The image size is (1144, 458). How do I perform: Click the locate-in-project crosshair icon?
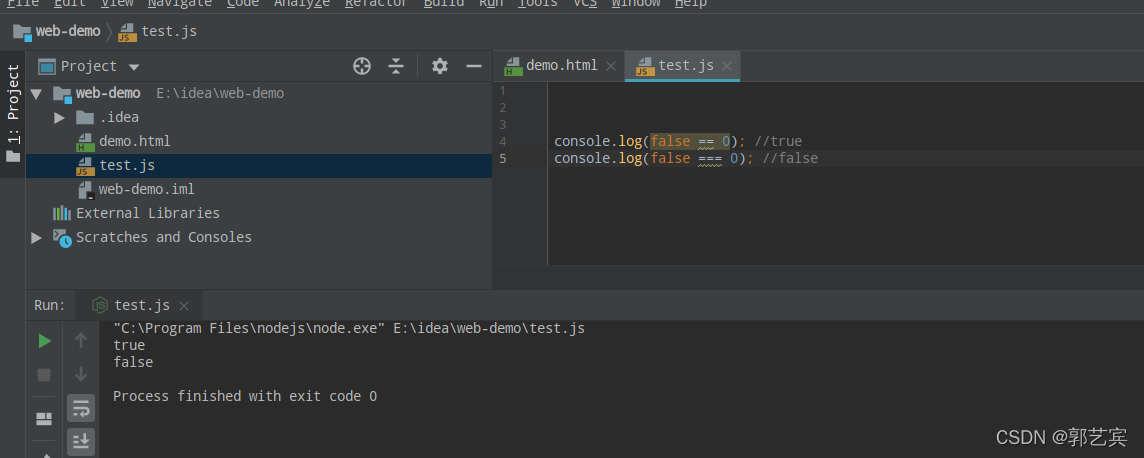(362, 66)
